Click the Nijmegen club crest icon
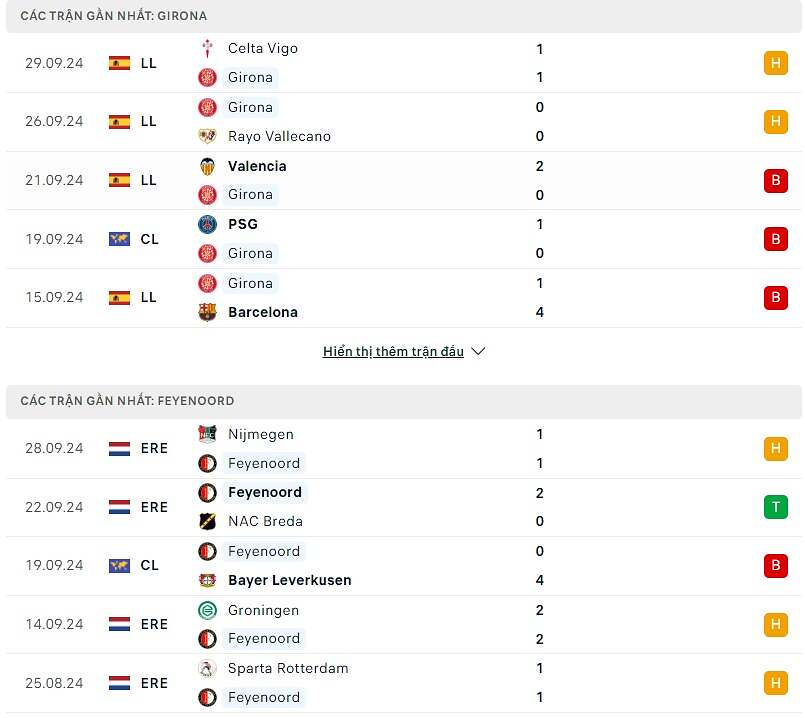This screenshot has width=805, height=718. 208,434
